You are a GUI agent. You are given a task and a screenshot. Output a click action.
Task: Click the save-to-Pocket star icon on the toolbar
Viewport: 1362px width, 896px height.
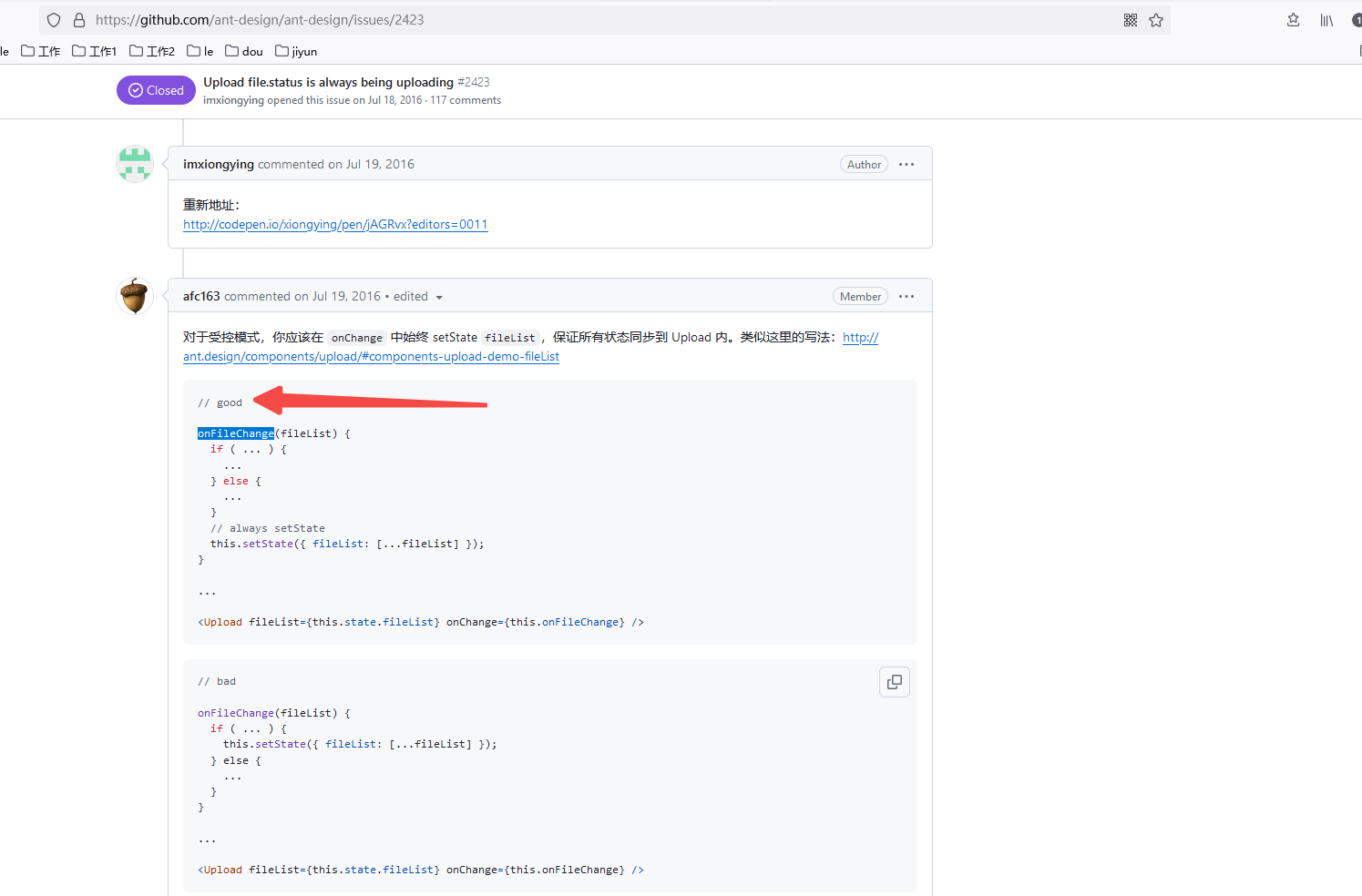[1293, 19]
